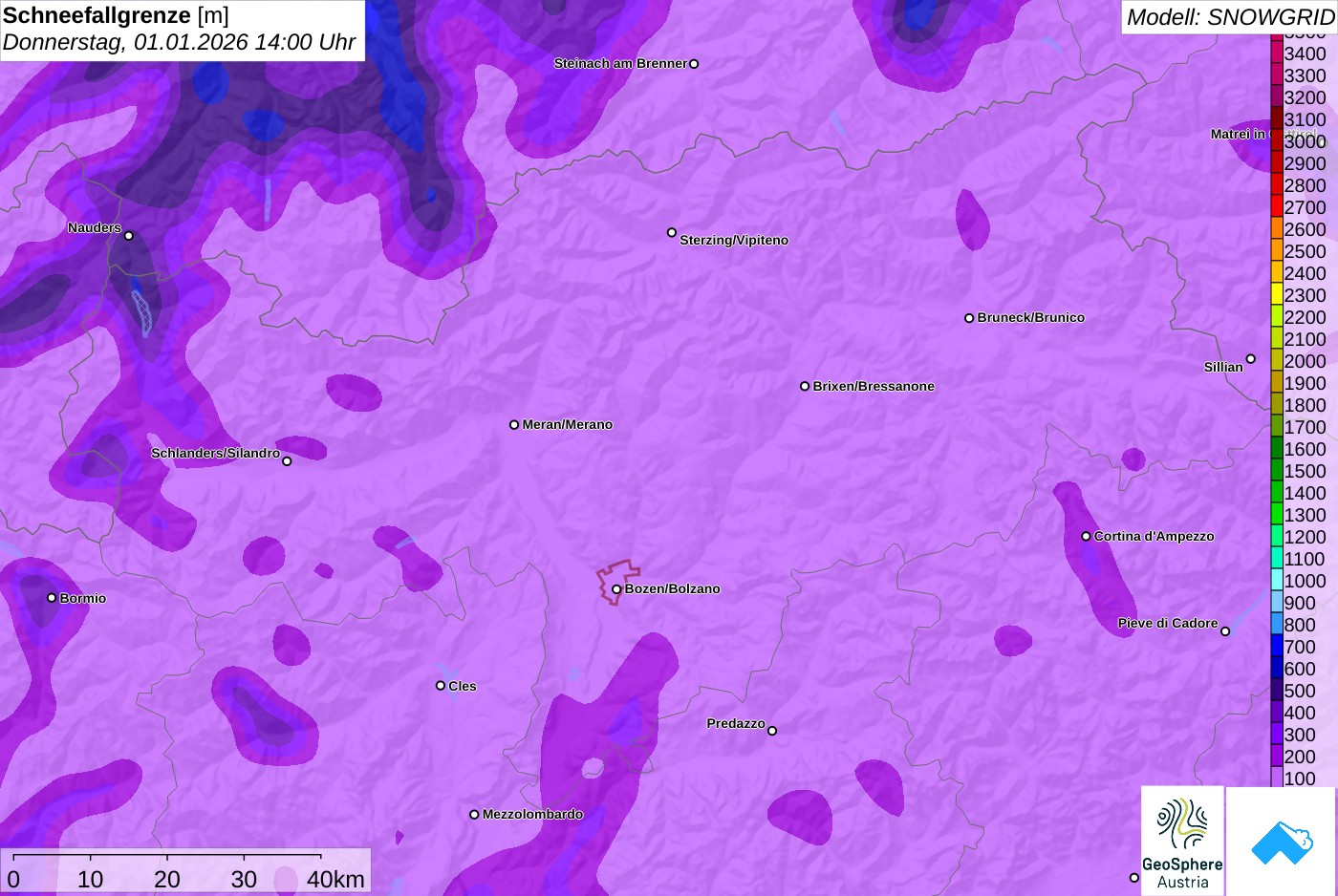Click the 2300 m yellow legend swatch

point(1277,295)
